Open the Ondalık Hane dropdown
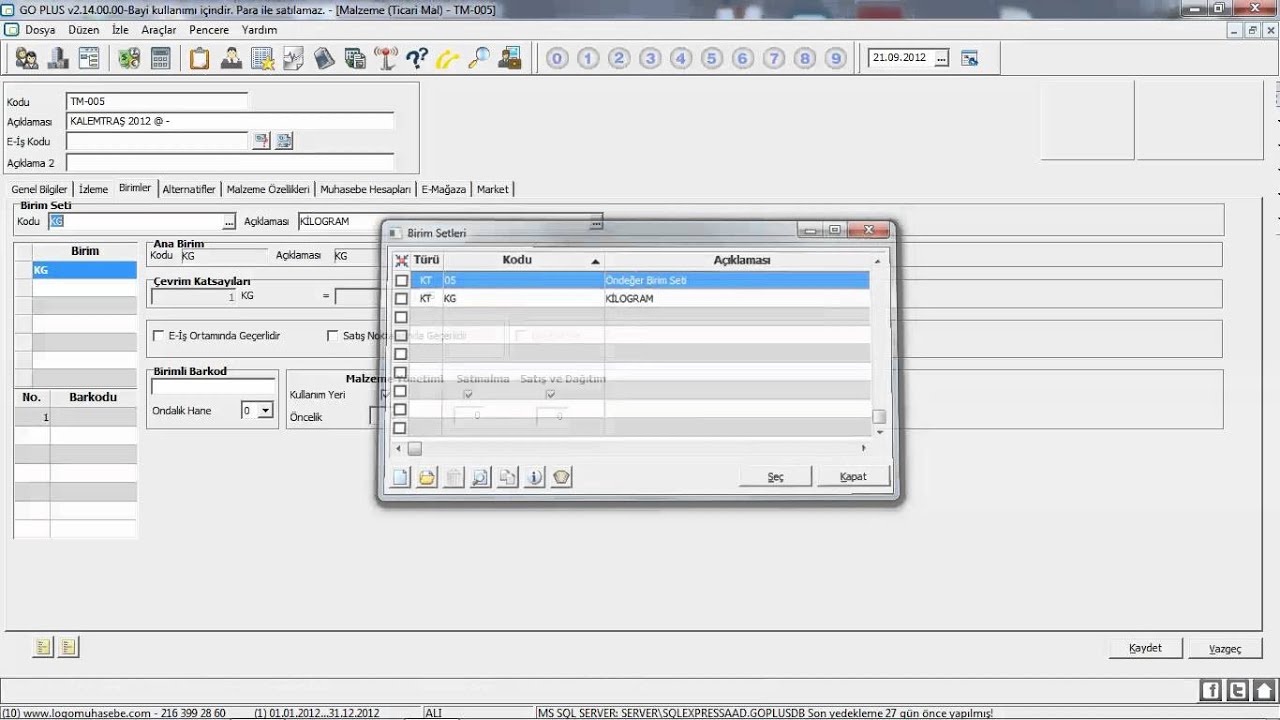This screenshot has width=1280, height=720. coord(265,411)
